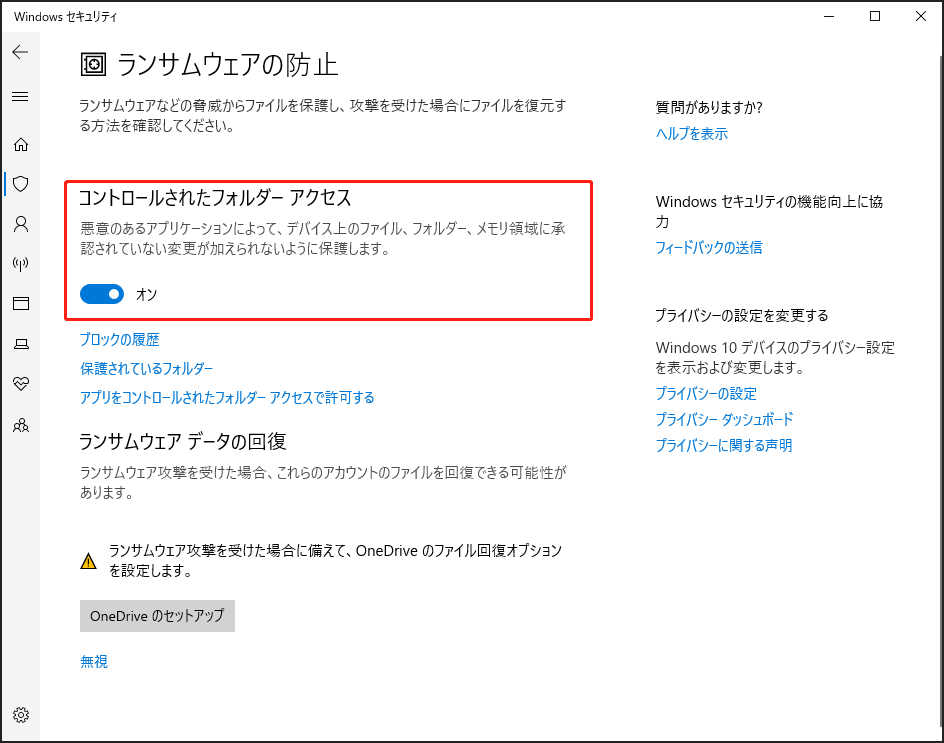
Task: Click プライバシーの設定を変更する heading
Action: pos(742,316)
